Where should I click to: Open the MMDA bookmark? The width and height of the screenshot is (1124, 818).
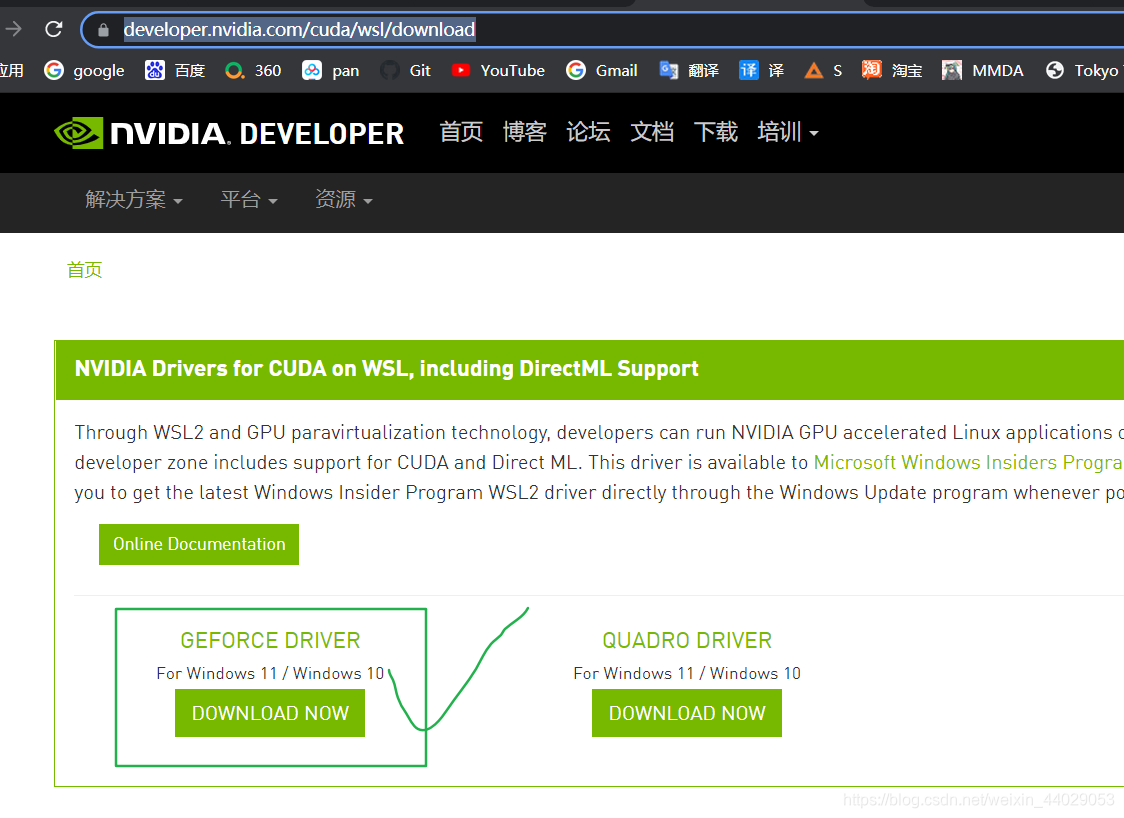coord(983,70)
